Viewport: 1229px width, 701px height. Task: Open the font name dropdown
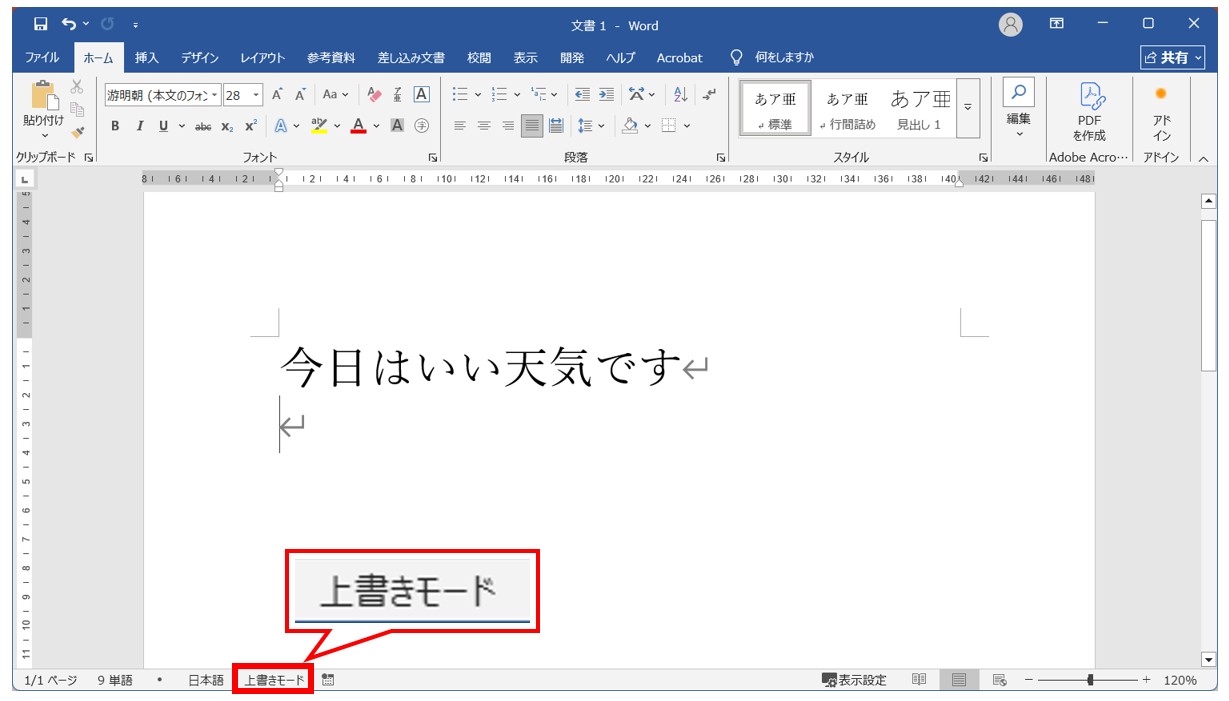point(215,95)
